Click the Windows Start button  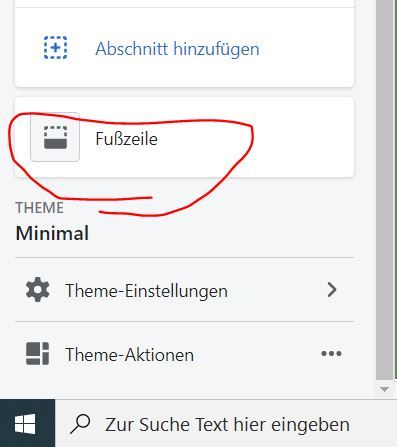25,424
